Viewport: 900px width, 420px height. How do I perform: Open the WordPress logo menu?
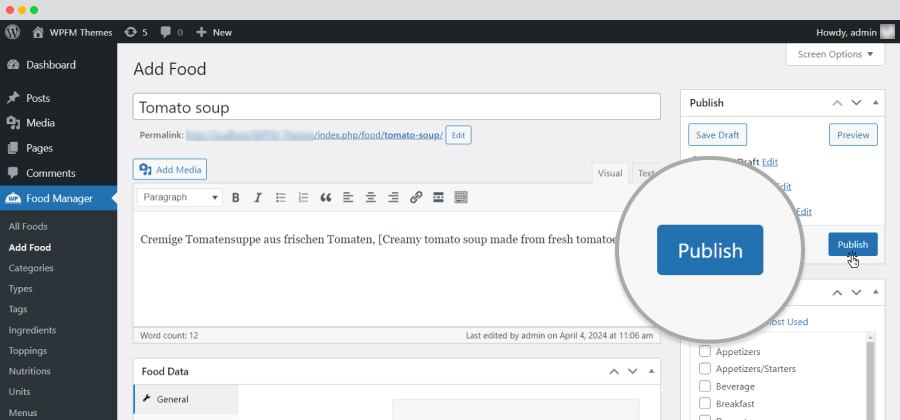click(x=13, y=32)
